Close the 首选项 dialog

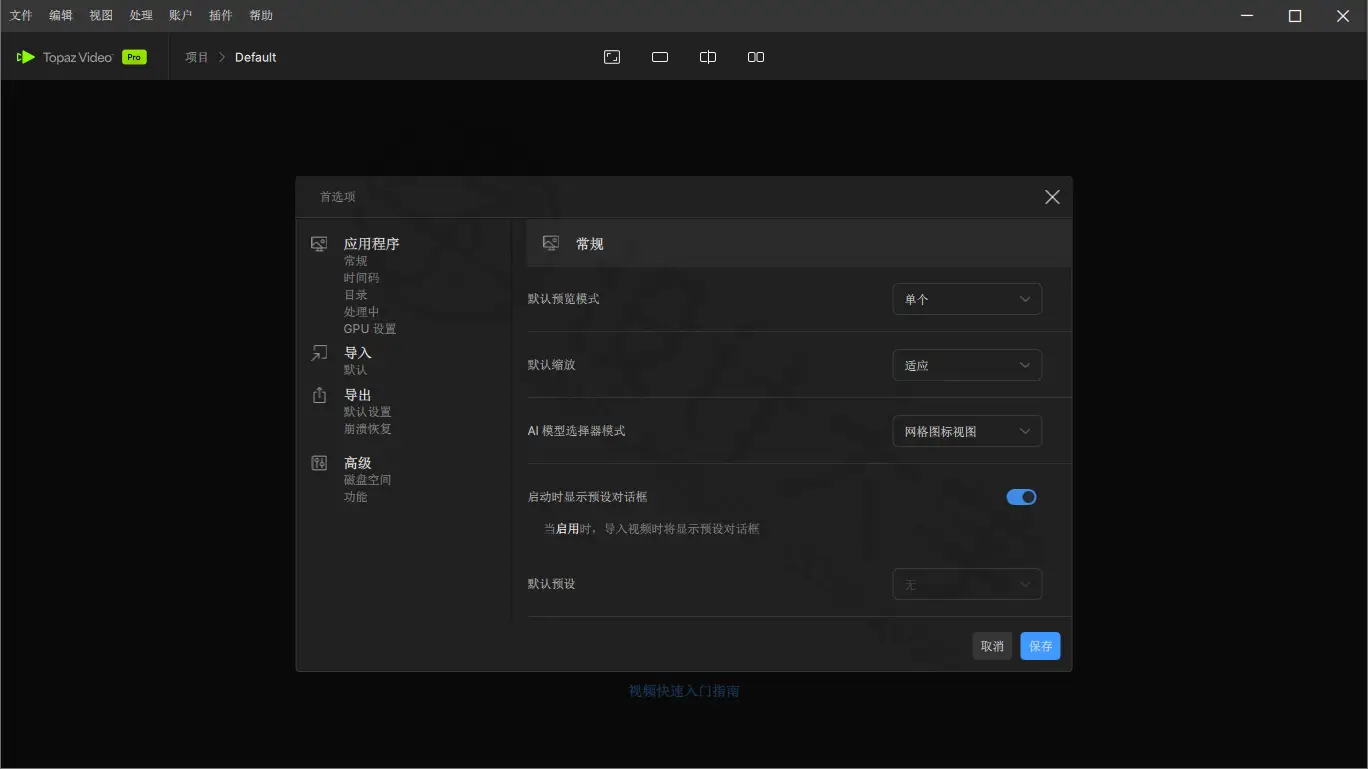[1052, 197]
